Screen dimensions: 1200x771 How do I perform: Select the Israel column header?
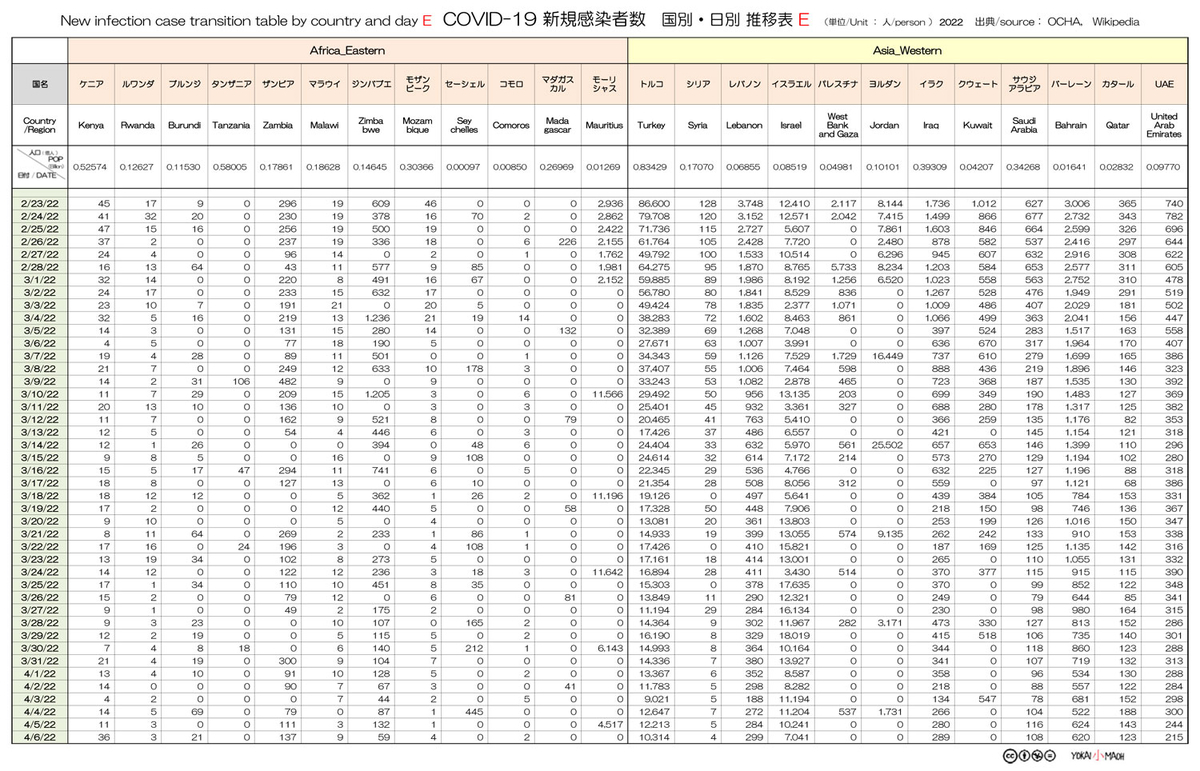point(791,126)
